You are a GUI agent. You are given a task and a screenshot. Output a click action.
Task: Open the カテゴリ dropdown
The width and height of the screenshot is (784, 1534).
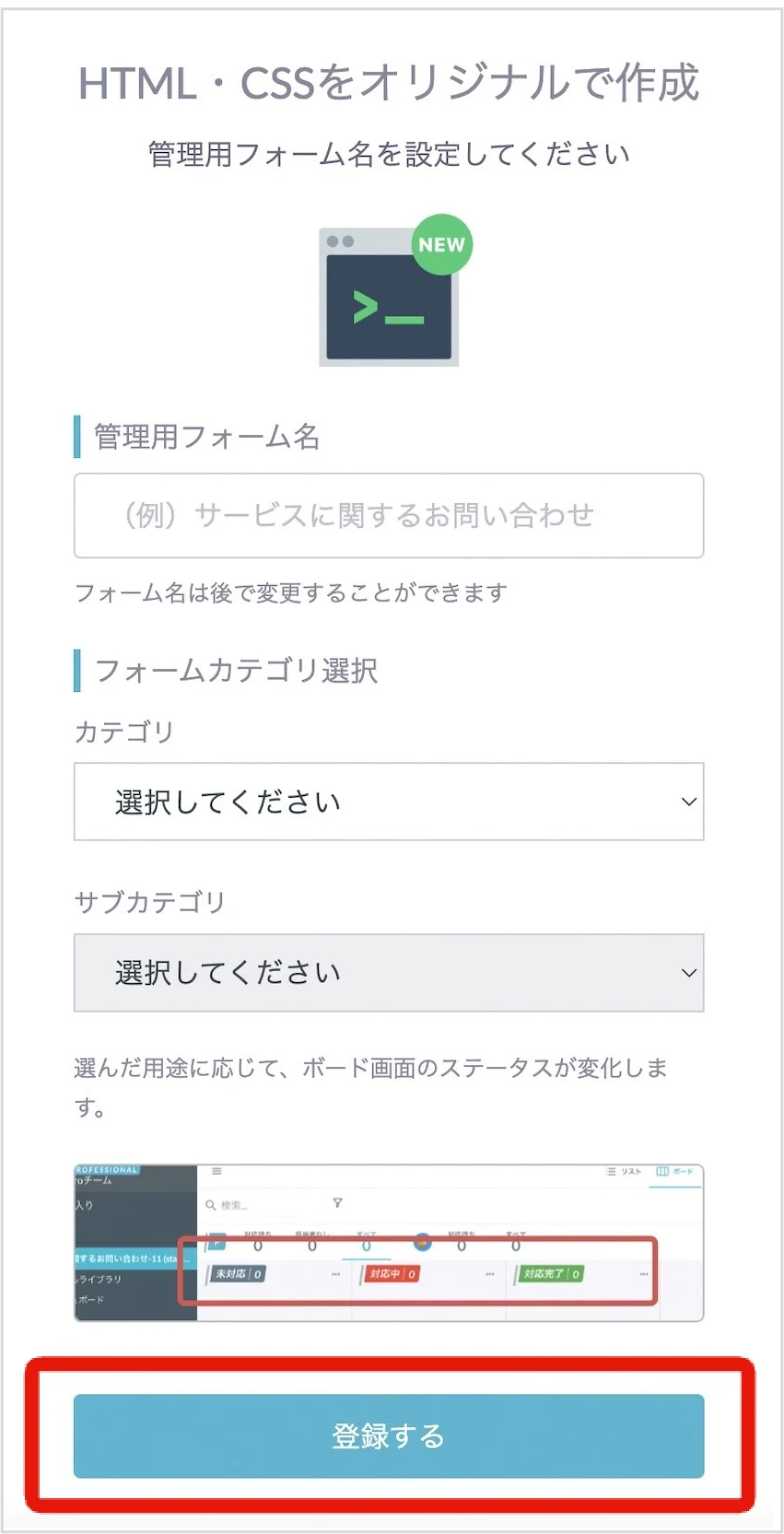click(x=389, y=802)
